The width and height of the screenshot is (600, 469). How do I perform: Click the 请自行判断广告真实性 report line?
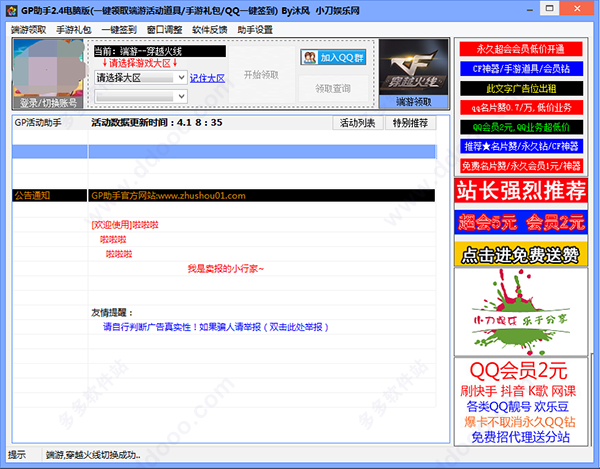pos(215,327)
